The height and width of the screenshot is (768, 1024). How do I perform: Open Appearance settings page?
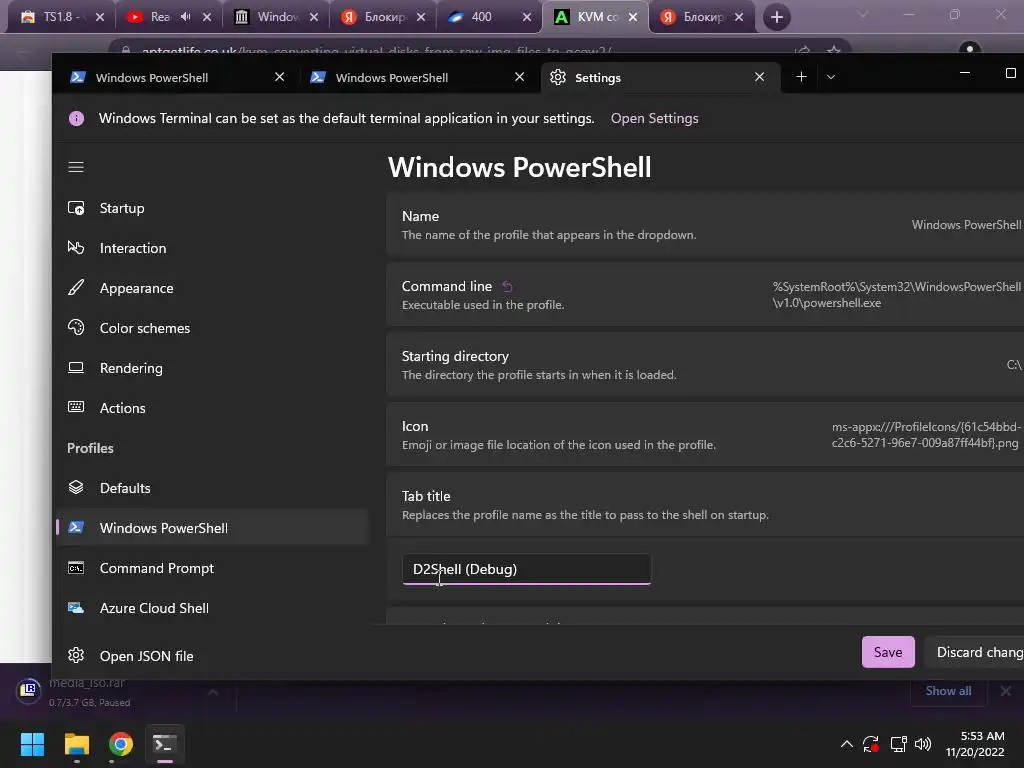pyautogui.click(x=212, y=288)
